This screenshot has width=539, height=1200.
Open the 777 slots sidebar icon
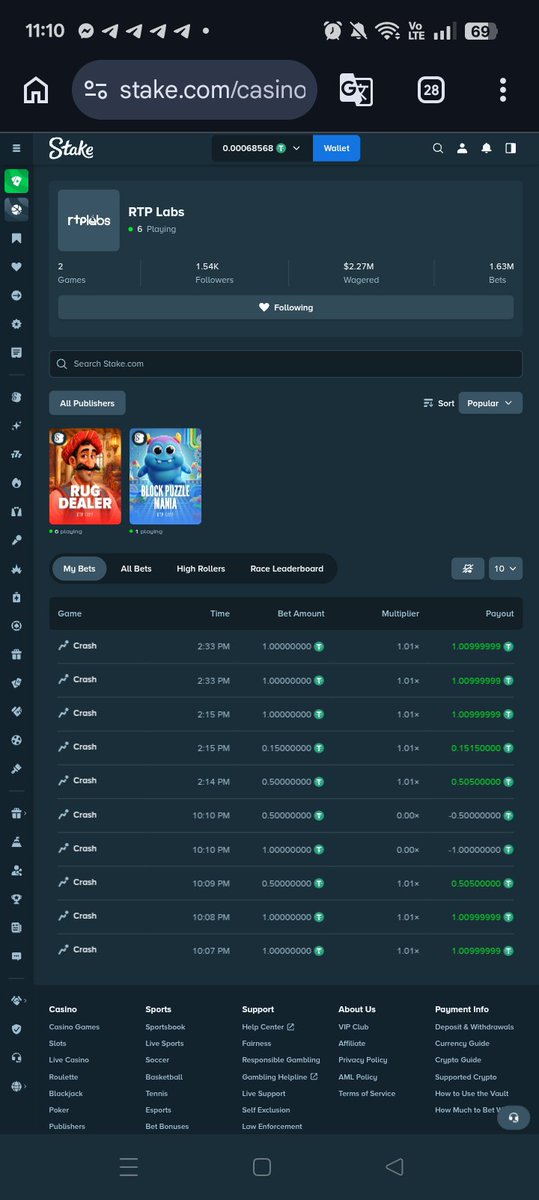click(16, 454)
